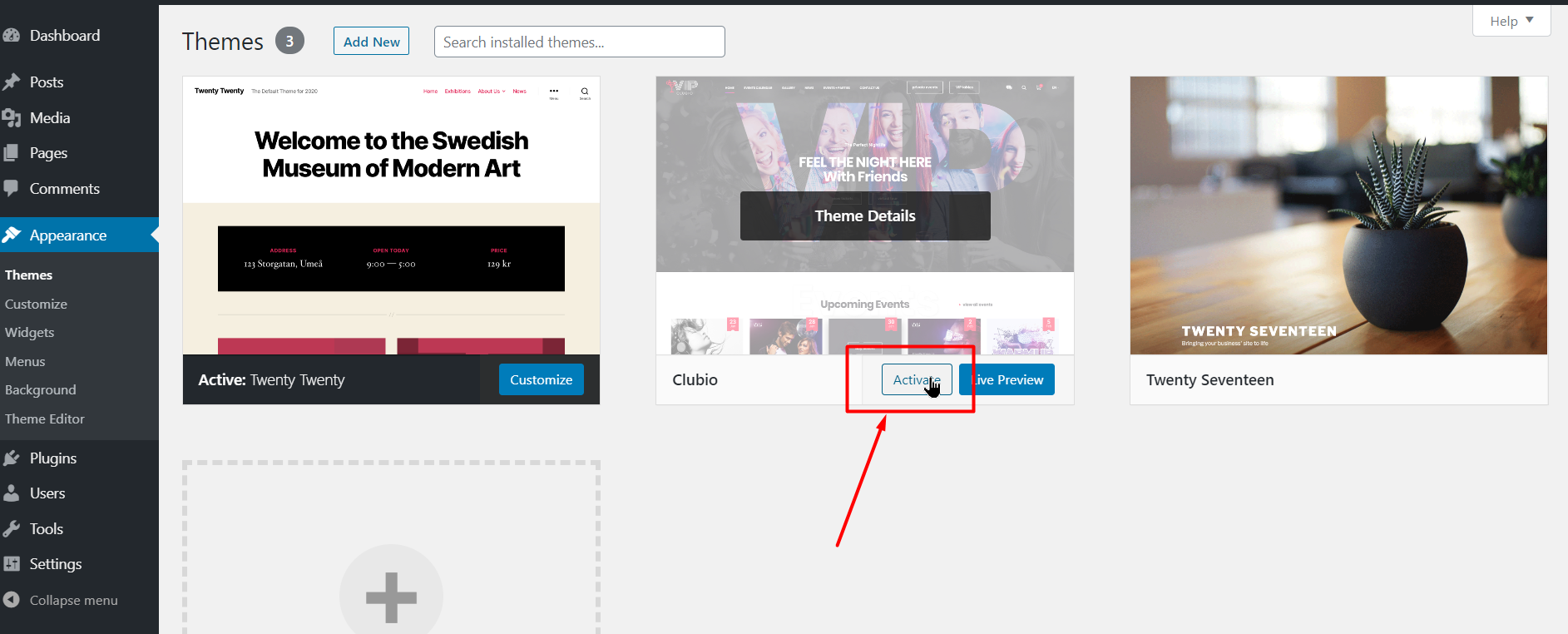Click the Pages icon in sidebar

(12, 153)
